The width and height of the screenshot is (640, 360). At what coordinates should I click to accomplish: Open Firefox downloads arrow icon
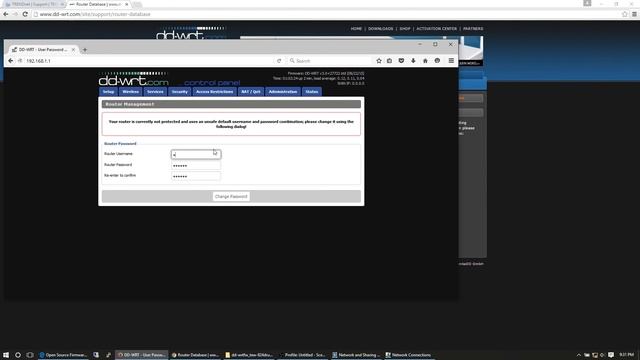pyautogui.click(x=413, y=61)
